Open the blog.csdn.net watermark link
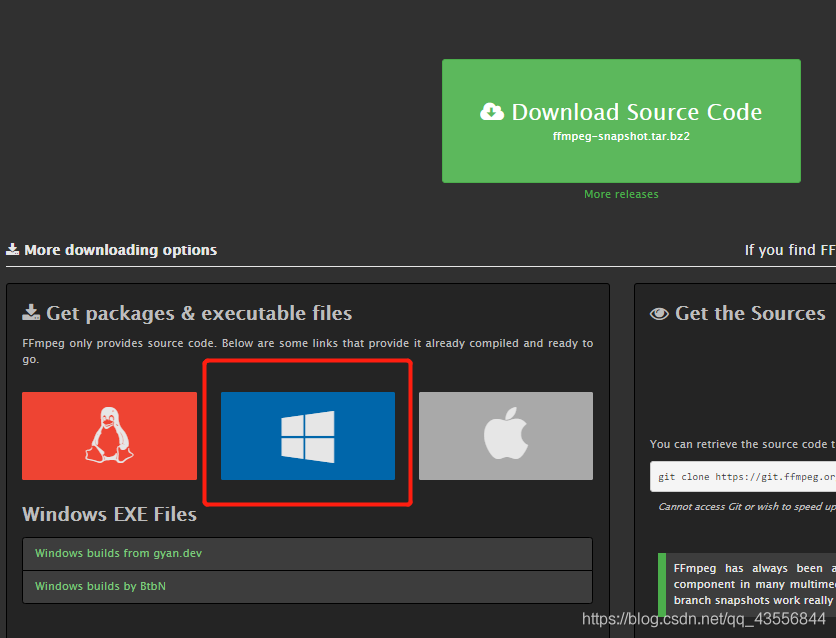 [703, 619]
